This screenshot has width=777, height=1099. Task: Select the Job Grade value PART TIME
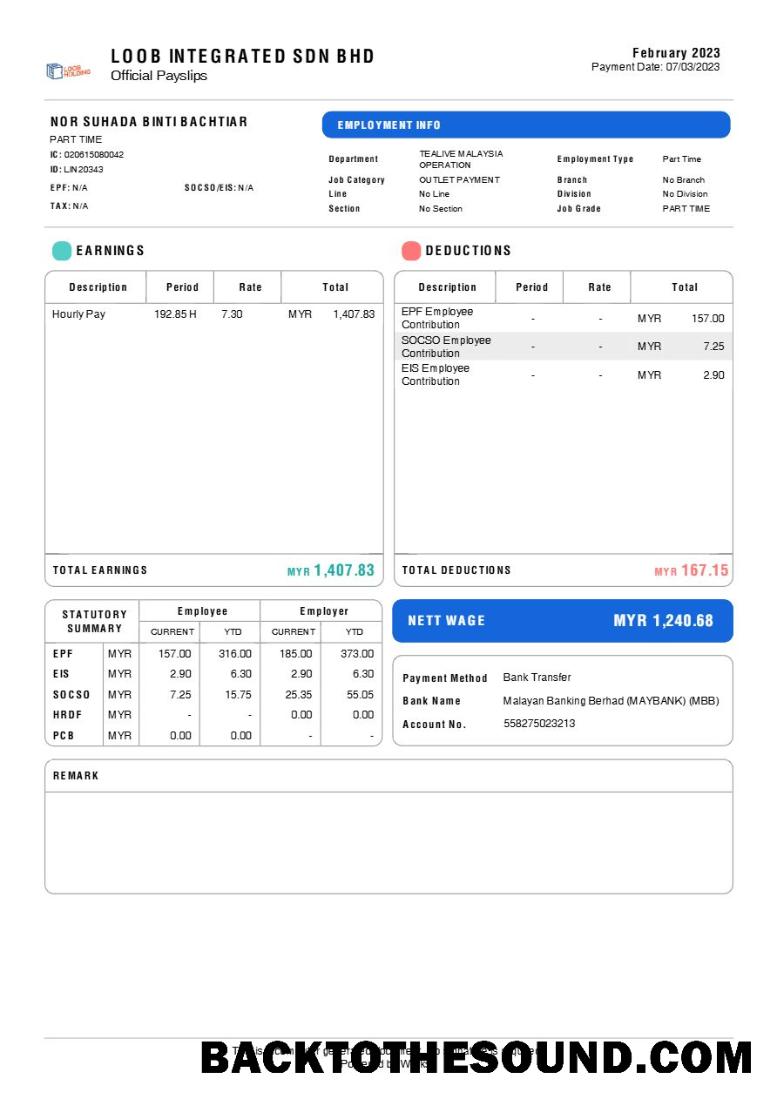pos(686,209)
